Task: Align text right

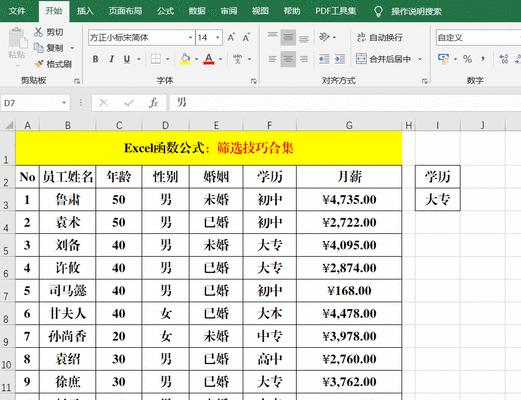Action: point(304,59)
